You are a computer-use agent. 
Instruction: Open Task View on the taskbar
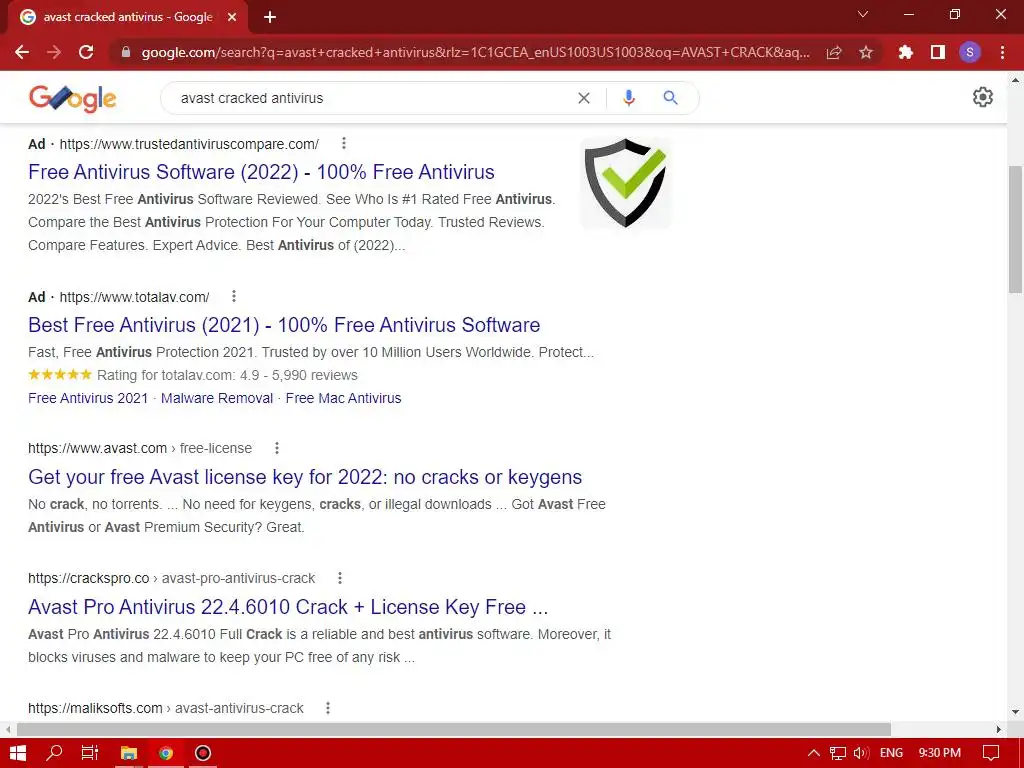coord(90,753)
